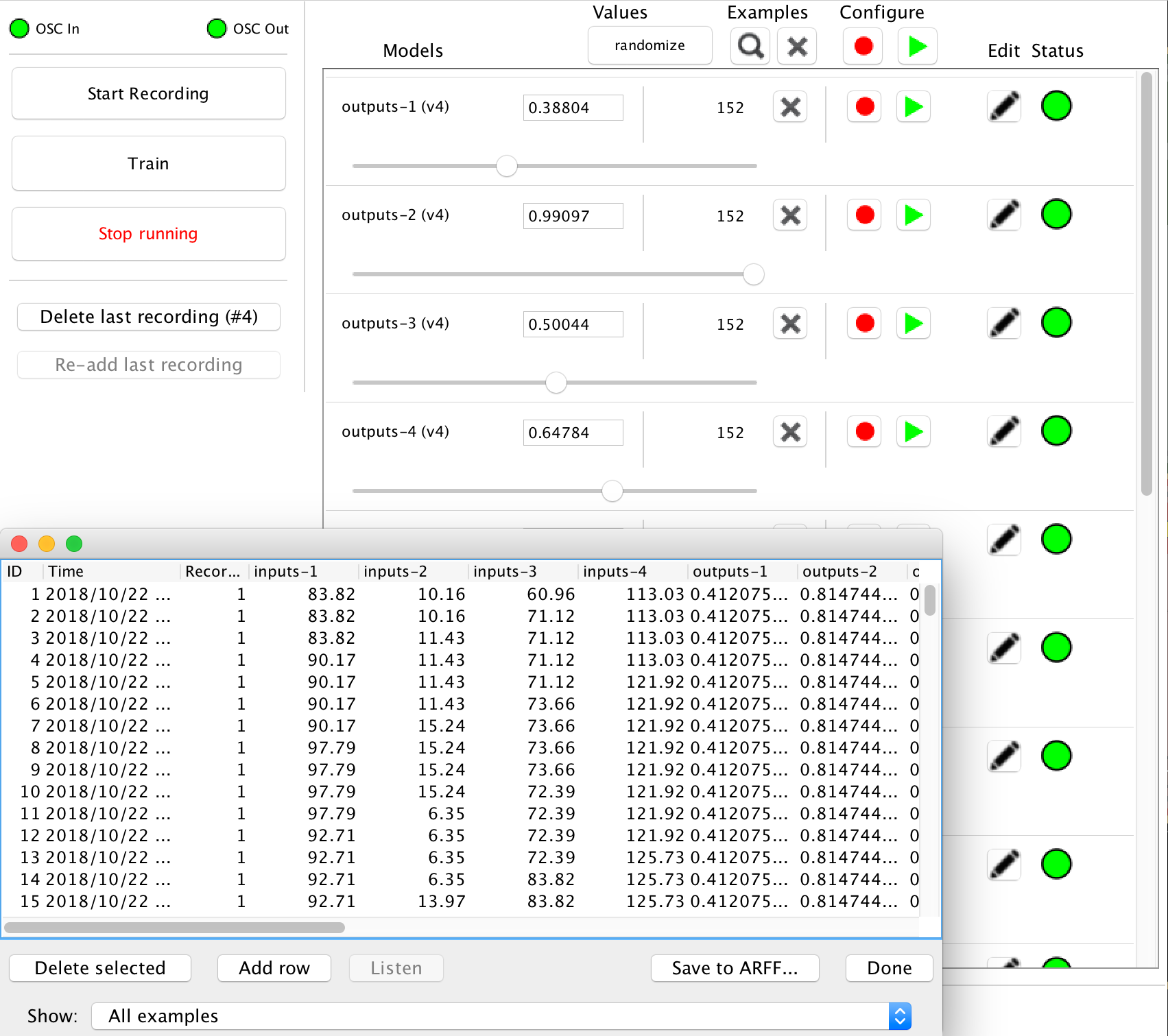
Task: Select example row with ID 15
Action: 461,902
